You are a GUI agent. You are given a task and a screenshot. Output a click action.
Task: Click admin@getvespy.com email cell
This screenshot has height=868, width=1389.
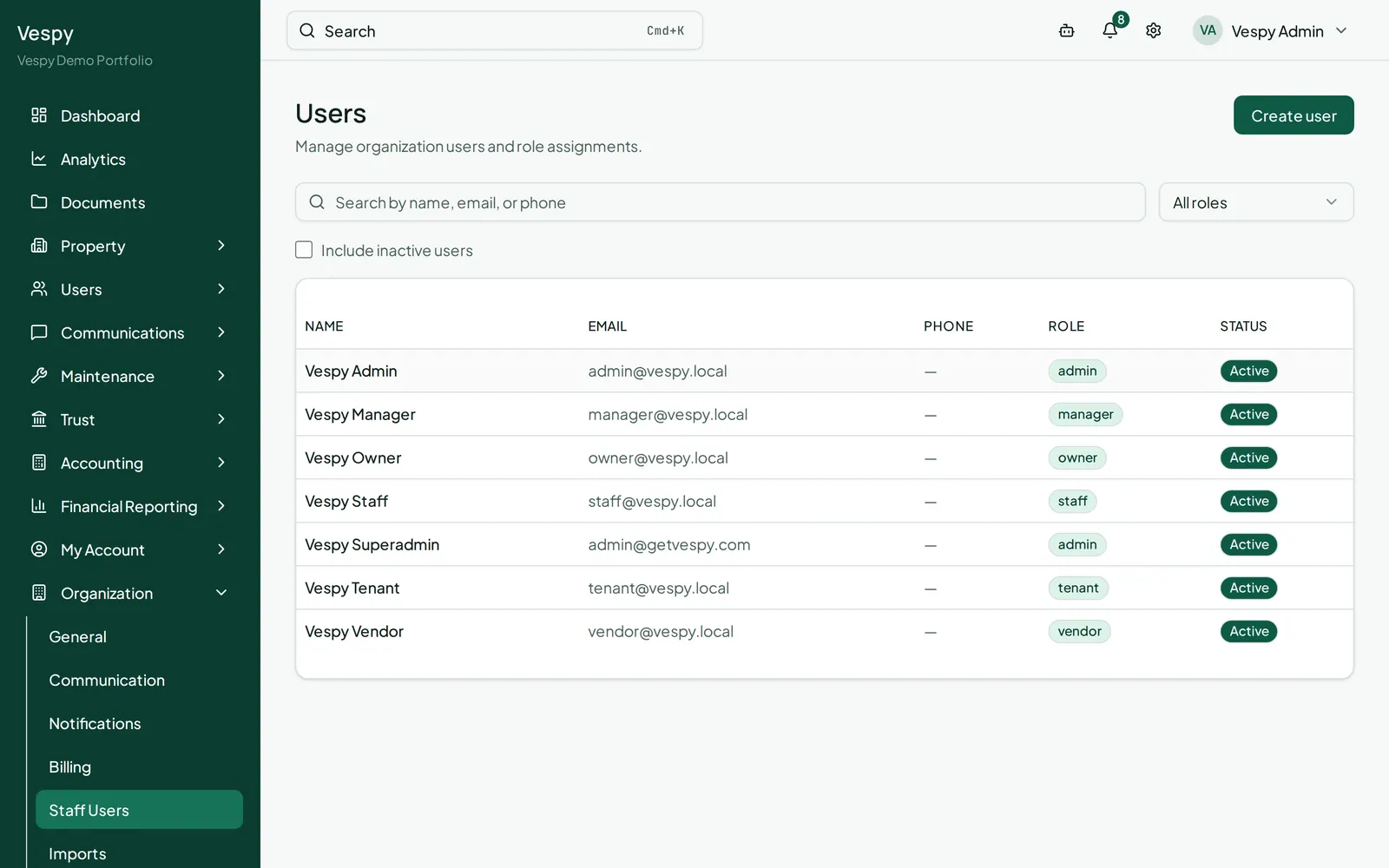[669, 544]
